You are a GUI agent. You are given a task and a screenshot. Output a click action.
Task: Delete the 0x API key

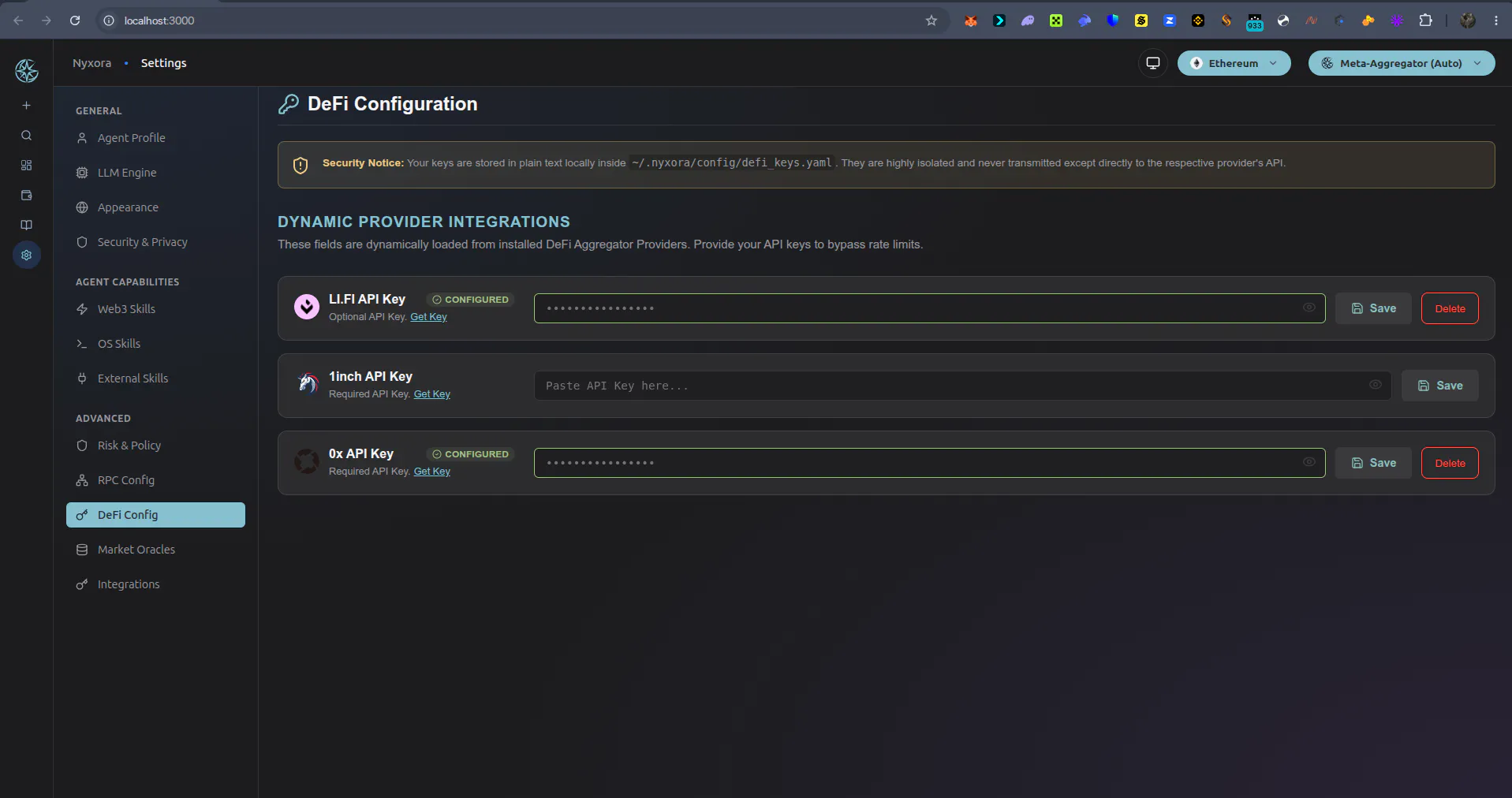1450,463
